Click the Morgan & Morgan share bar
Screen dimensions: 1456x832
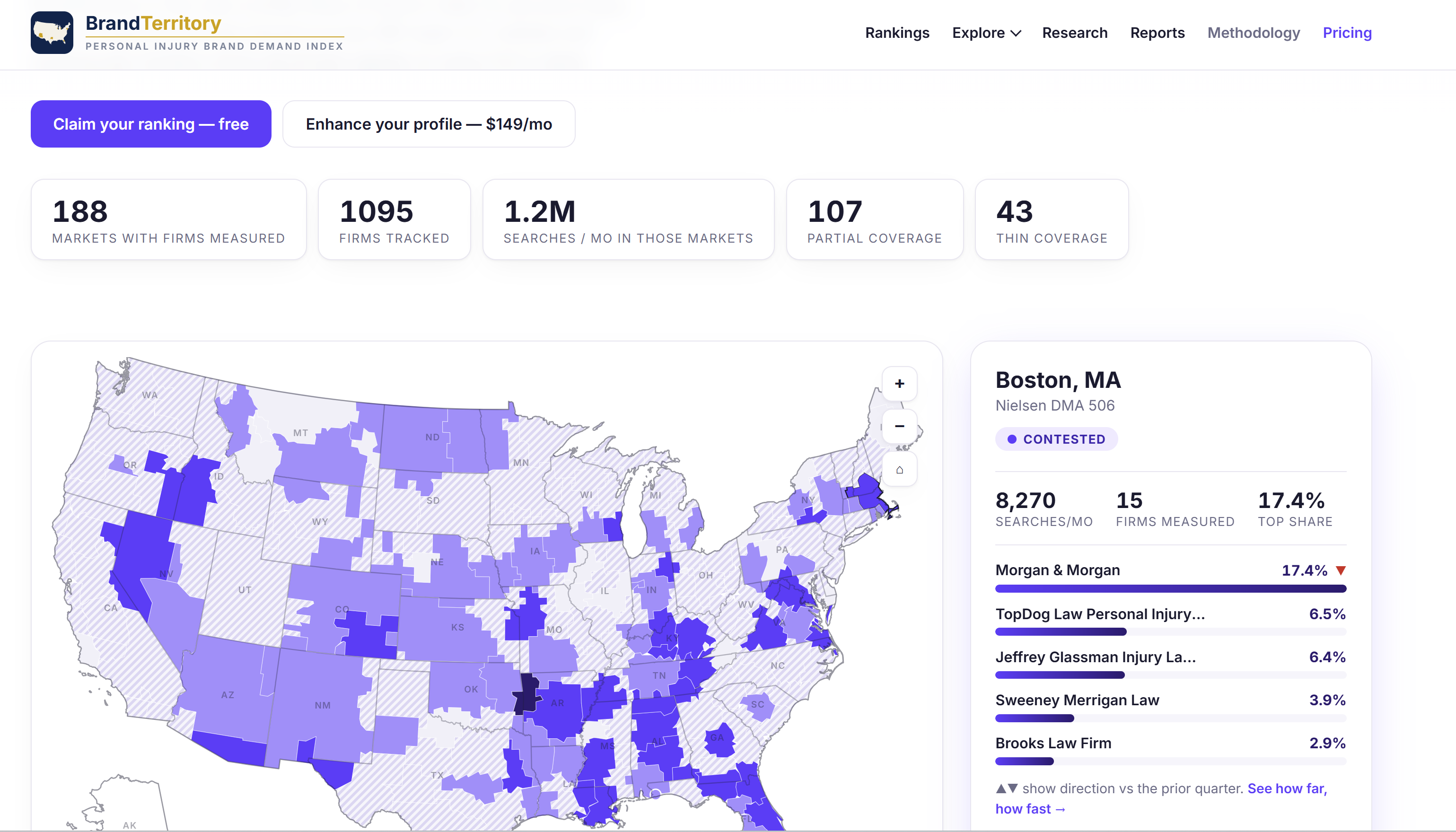pos(1171,588)
